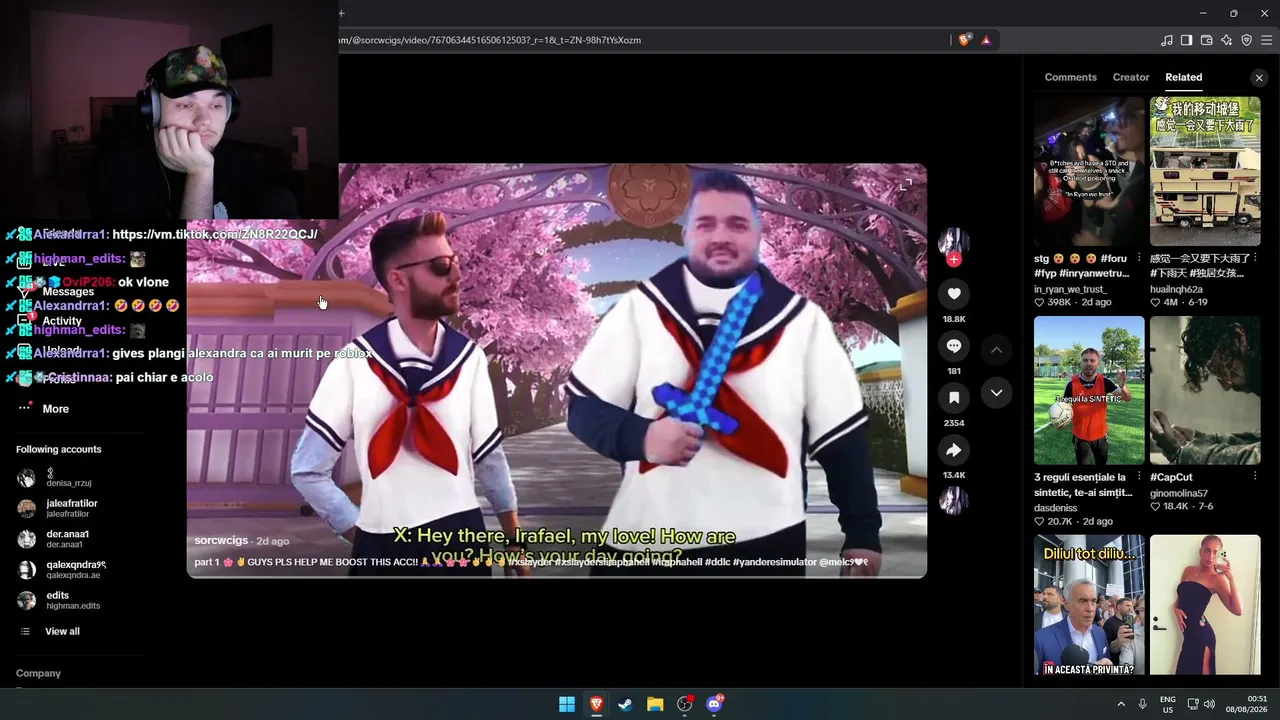This screenshot has width=1280, height=720.
Task: Open the dasdeniss sintetic football video
Action: (x=1089, y=390)
